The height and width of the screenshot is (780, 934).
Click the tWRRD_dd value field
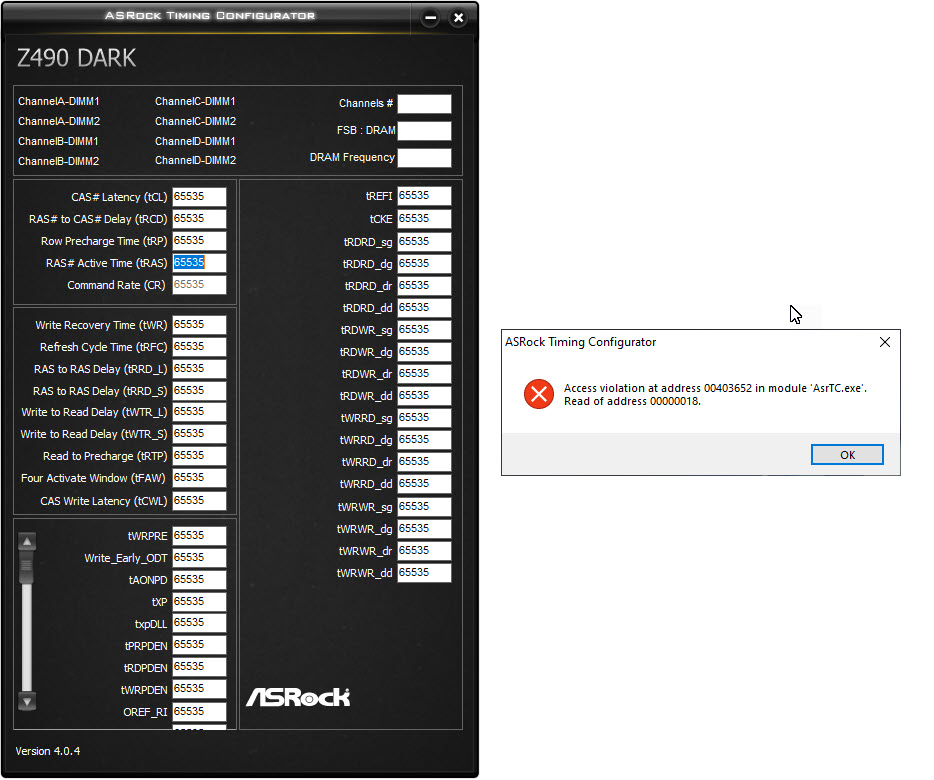coord(424,484)
